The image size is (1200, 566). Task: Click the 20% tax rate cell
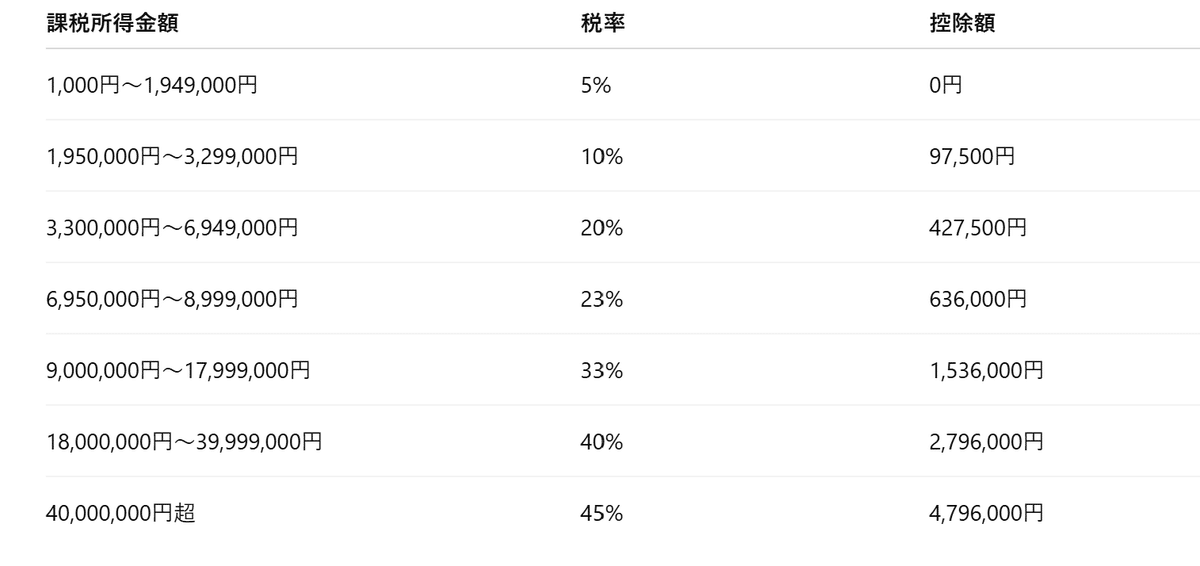tap(601, 228)
